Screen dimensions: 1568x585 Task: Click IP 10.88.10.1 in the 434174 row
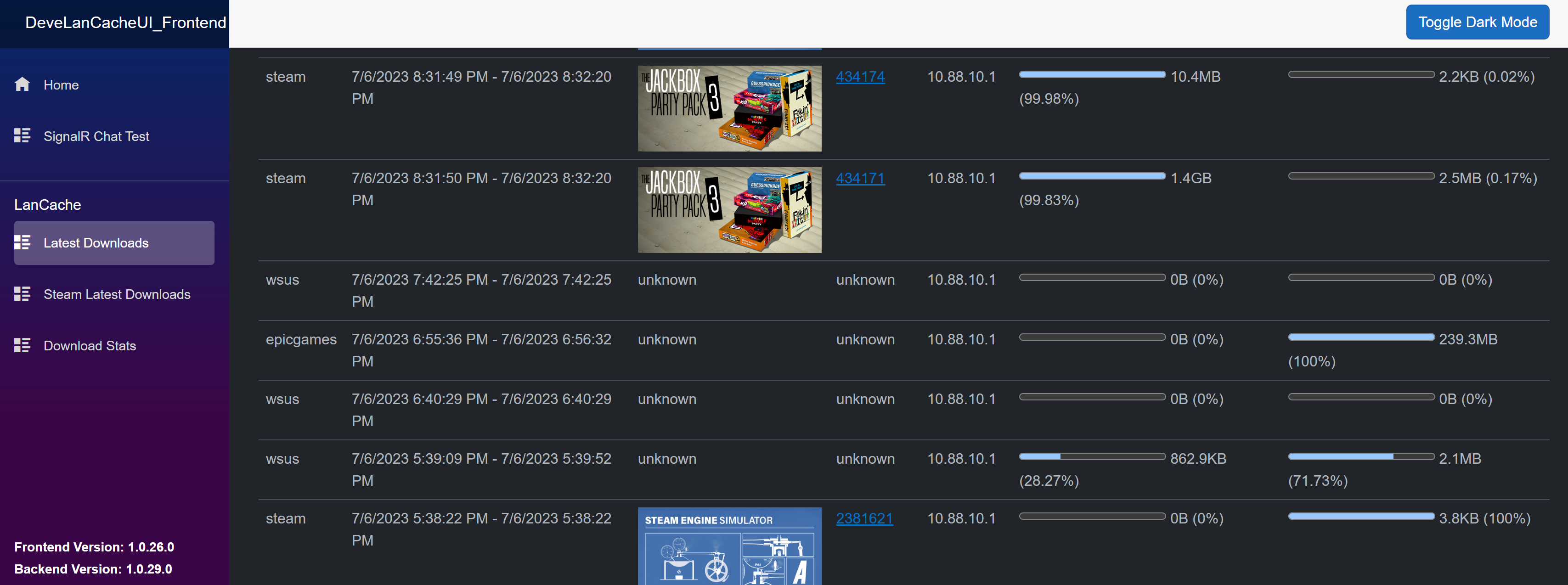coord(961,77)
